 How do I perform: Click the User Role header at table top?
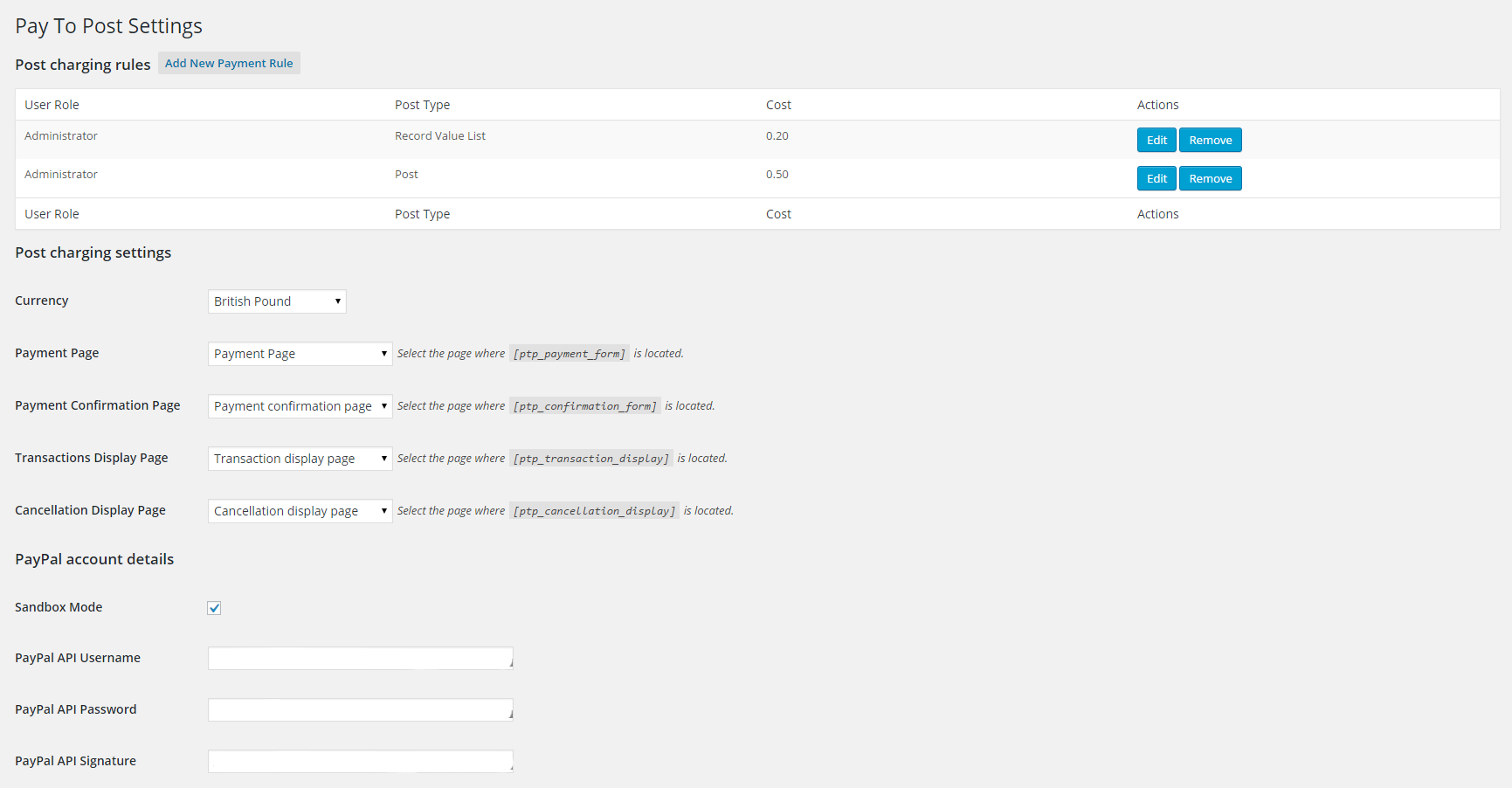point(52,105)
